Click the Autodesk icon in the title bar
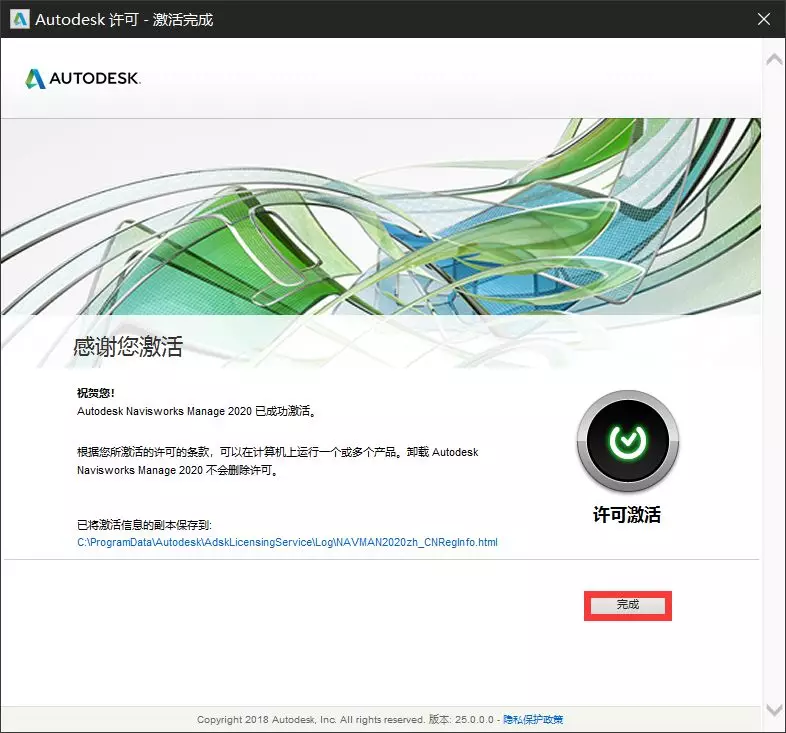The width and height of the screenshot is (786, 733). 20,19
